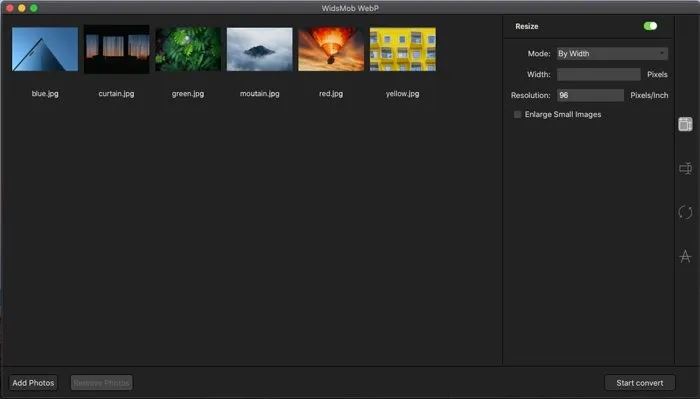The height and width of the screenshot is (399, 700).
Task: Check Enlarge Small Images checkbox
Action: point(517,114)
